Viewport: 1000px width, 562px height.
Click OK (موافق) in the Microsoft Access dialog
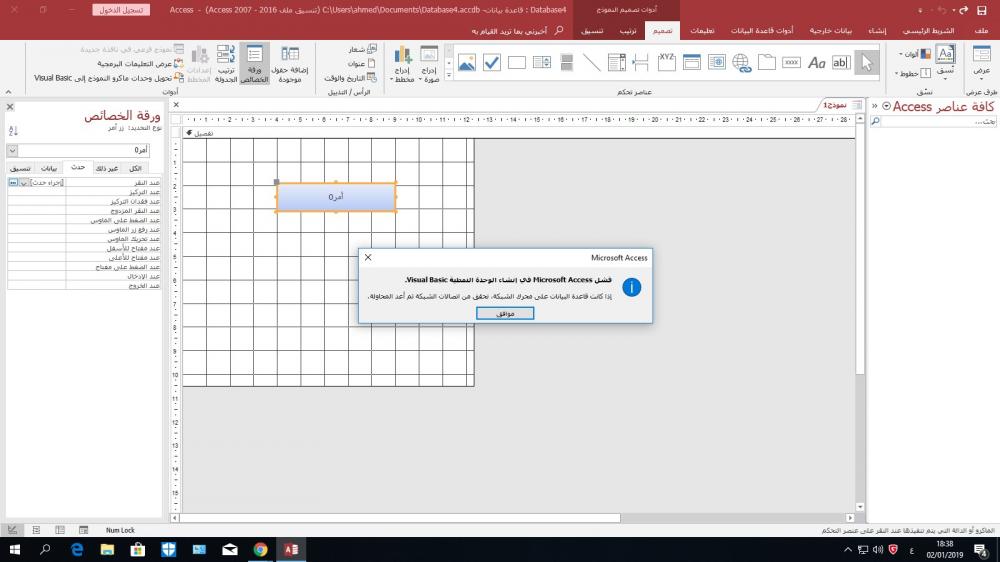click(504, 313)
